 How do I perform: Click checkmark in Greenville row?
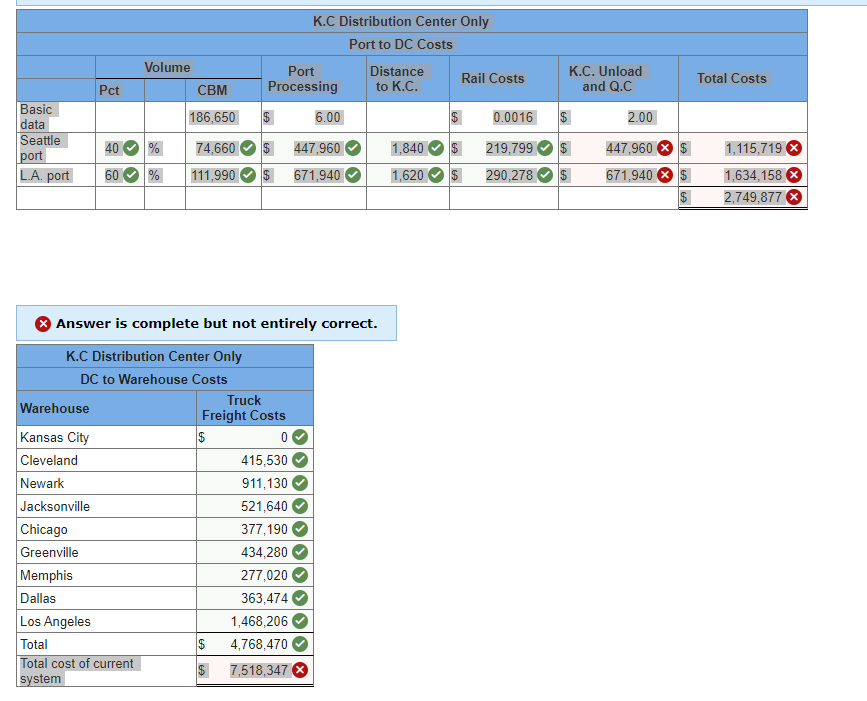(x=300, y=552)
